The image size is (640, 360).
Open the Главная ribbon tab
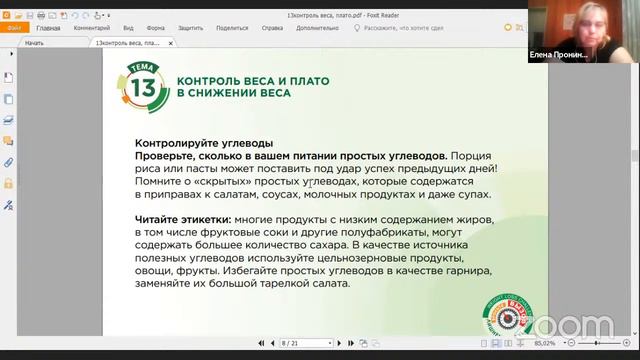pos(48,28)
